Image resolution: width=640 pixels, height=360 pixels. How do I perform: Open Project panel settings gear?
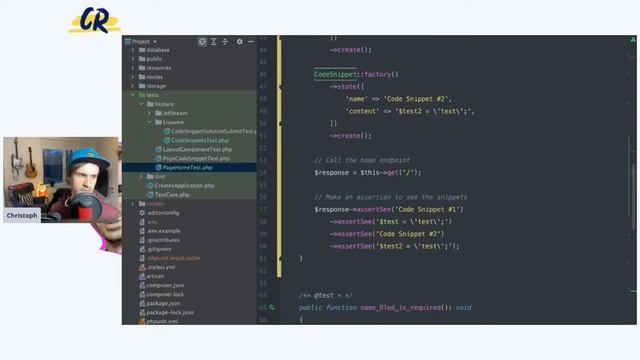240,42
